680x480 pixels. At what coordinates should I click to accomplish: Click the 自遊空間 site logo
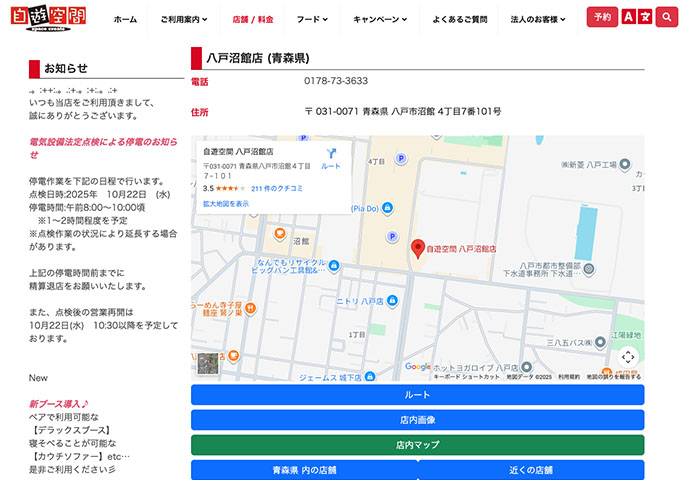click(48, 19)
